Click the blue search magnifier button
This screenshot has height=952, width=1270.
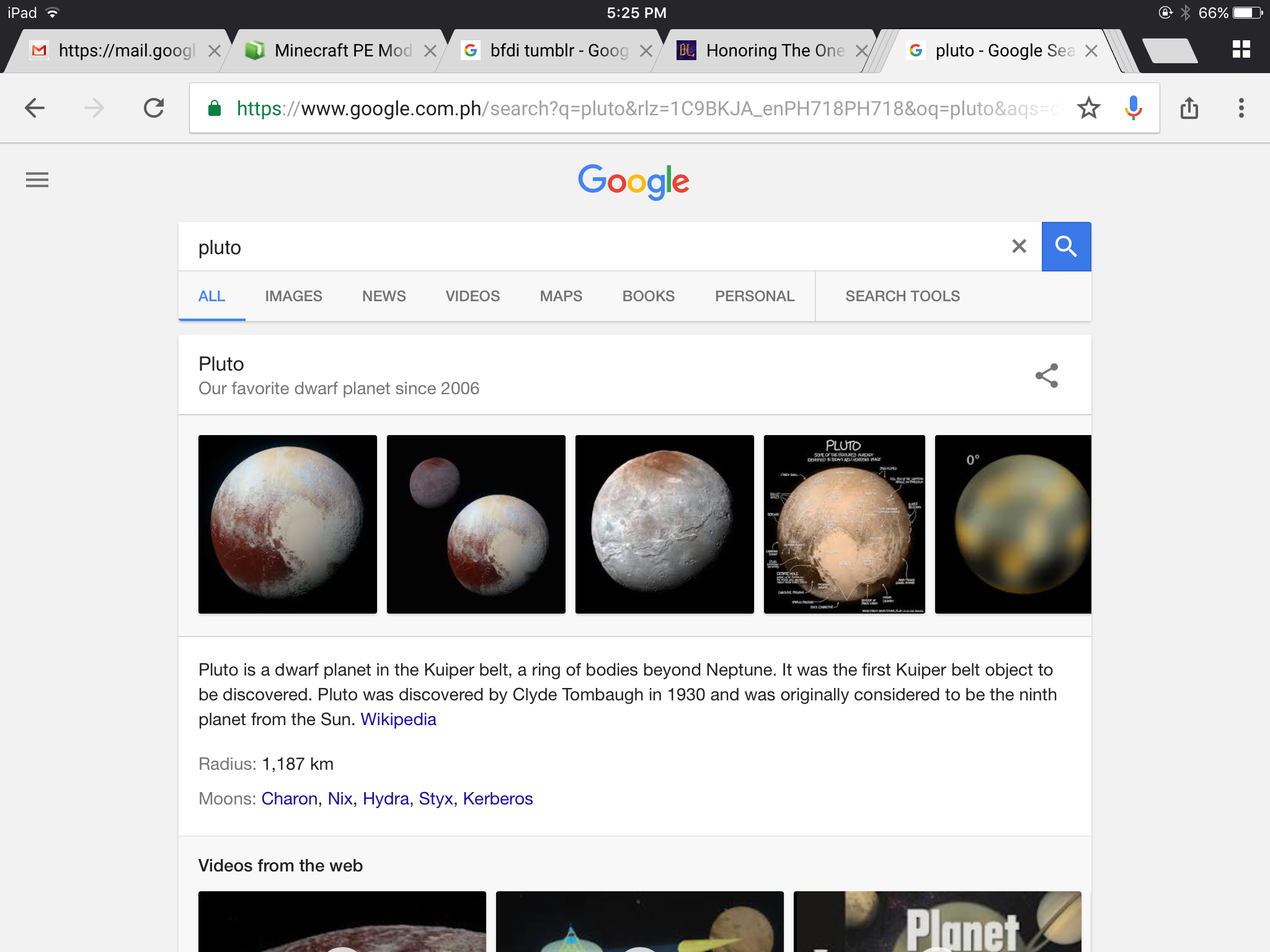coord(1066,246)
